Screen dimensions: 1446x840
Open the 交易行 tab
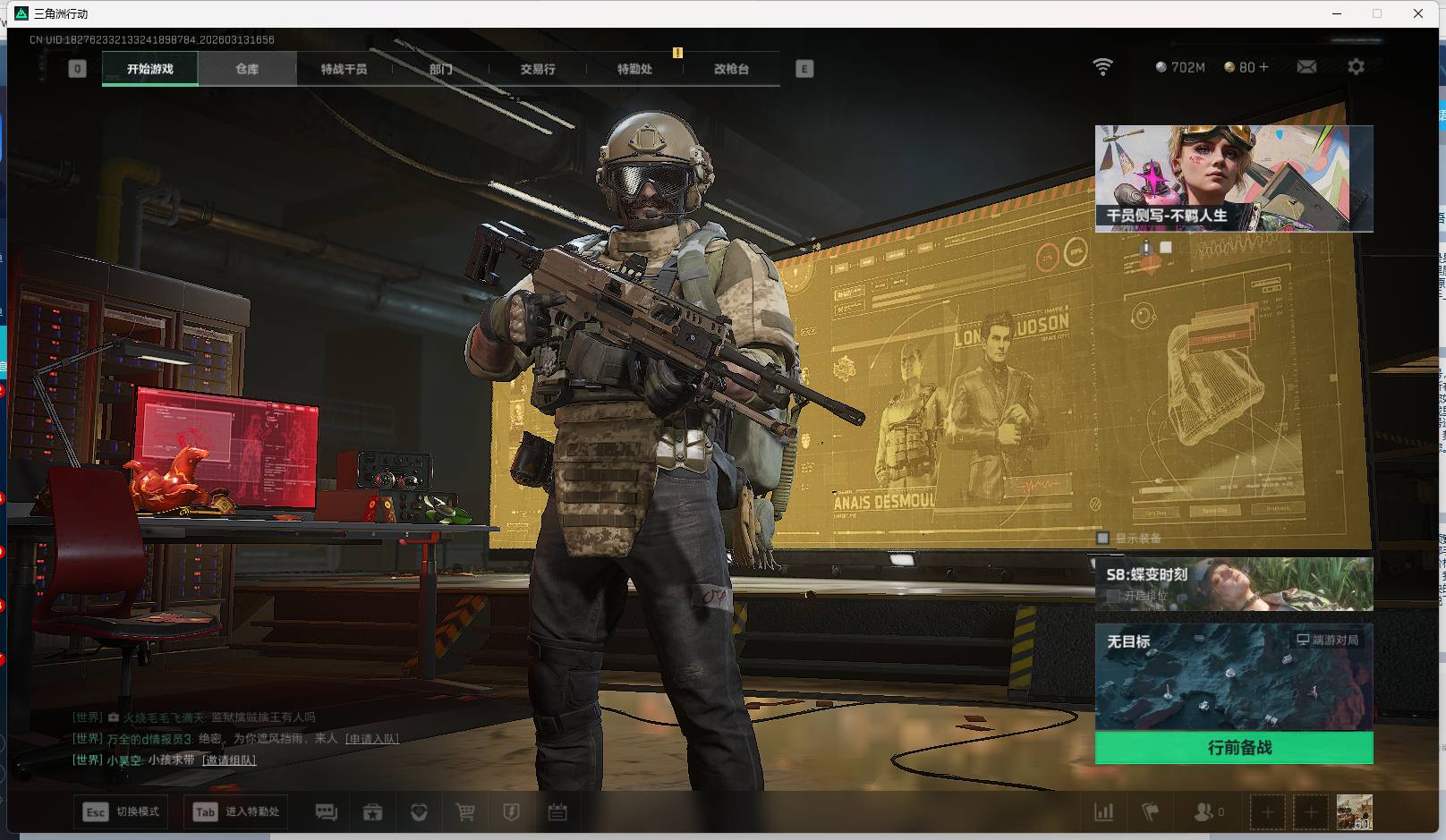point(538,69)
